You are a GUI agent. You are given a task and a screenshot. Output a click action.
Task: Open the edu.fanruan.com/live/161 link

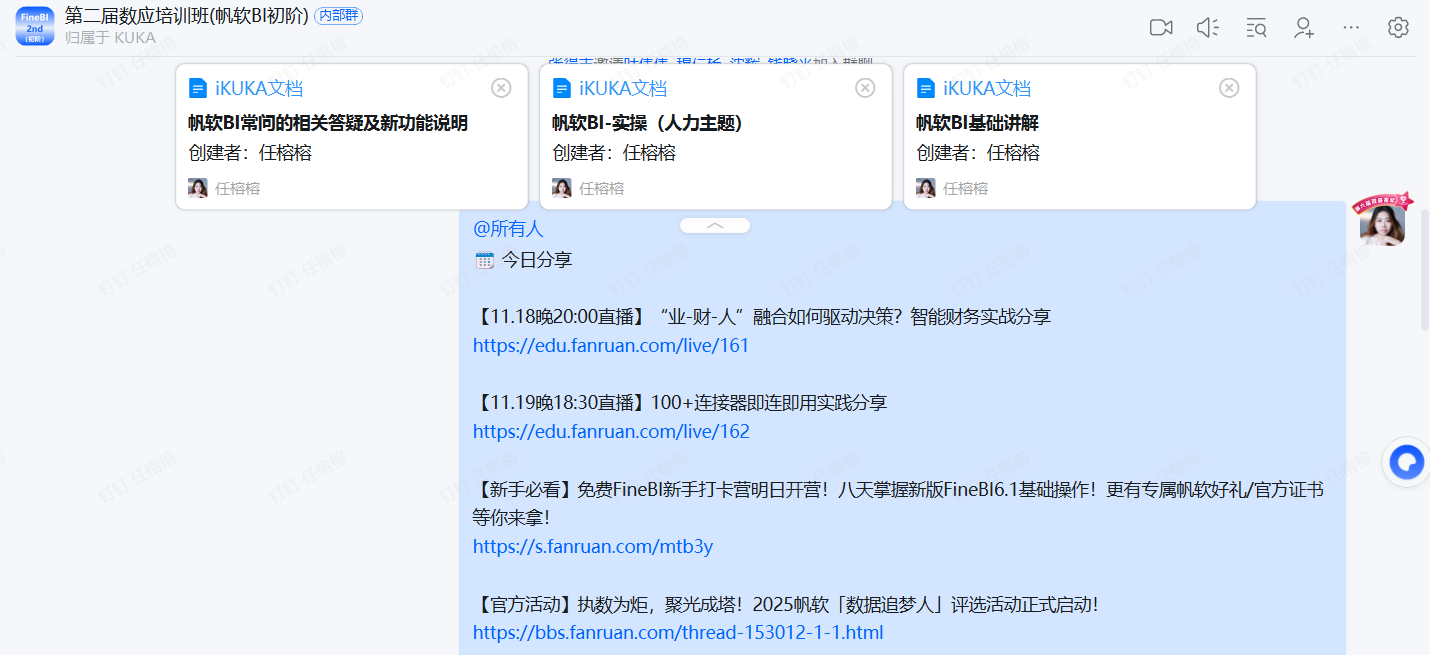pyautogui.click(x=611, y=346)
